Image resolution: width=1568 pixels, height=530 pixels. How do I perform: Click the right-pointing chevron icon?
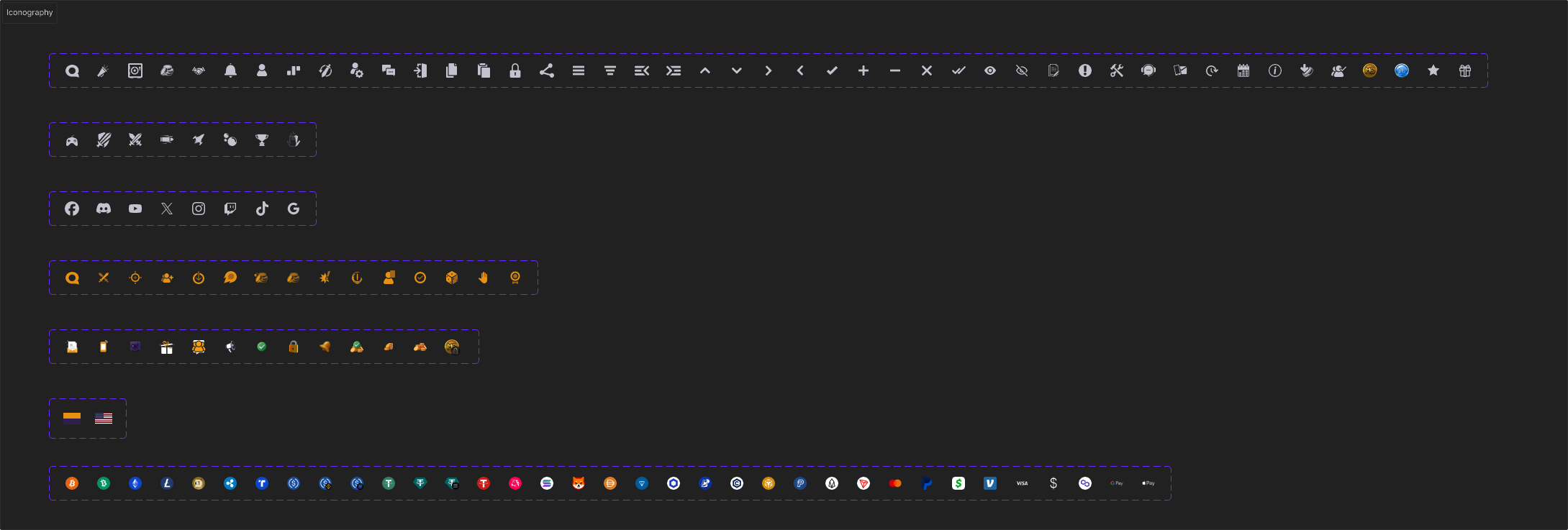pyautogui.click(x=769, y=70)
